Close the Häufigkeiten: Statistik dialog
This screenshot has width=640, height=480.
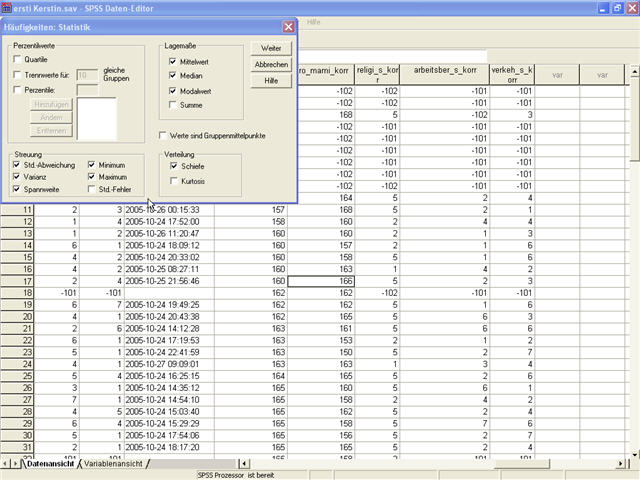(x=288, y=27)
